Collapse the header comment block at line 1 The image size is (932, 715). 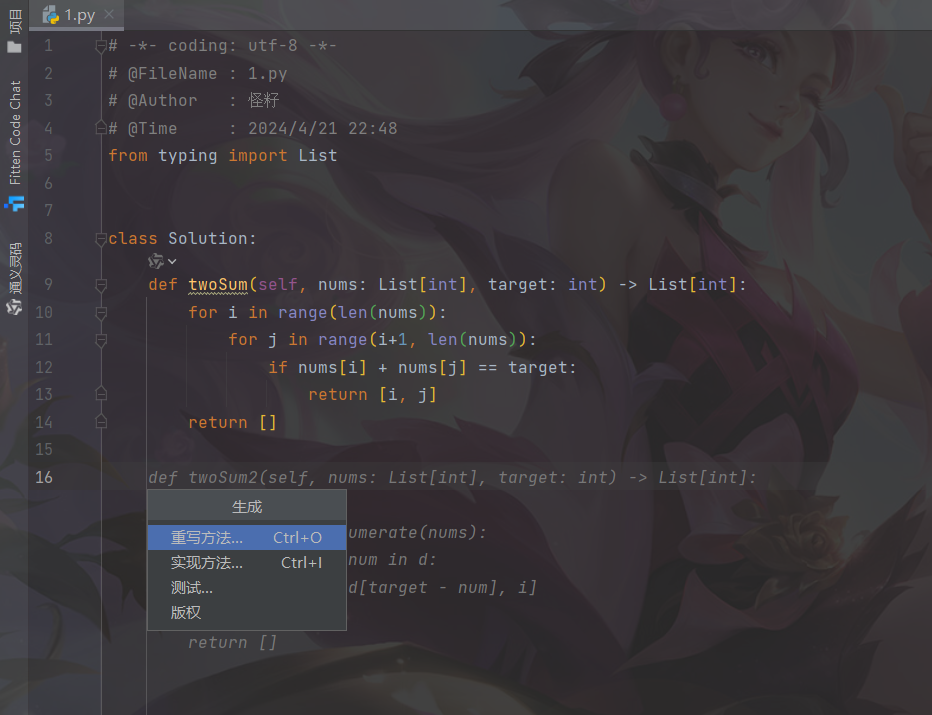(x=100, y=46)
